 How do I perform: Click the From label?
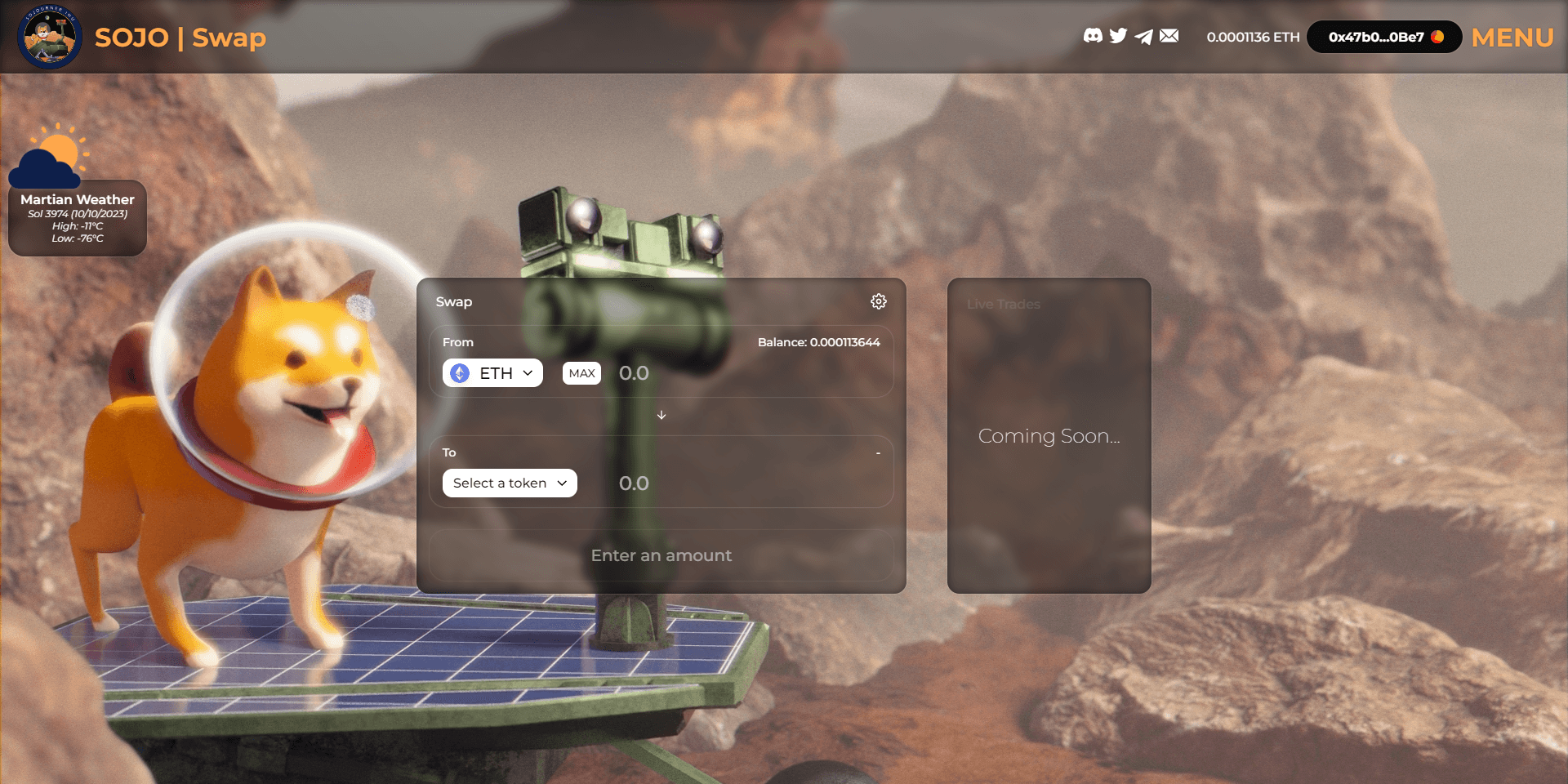[458, 342]
